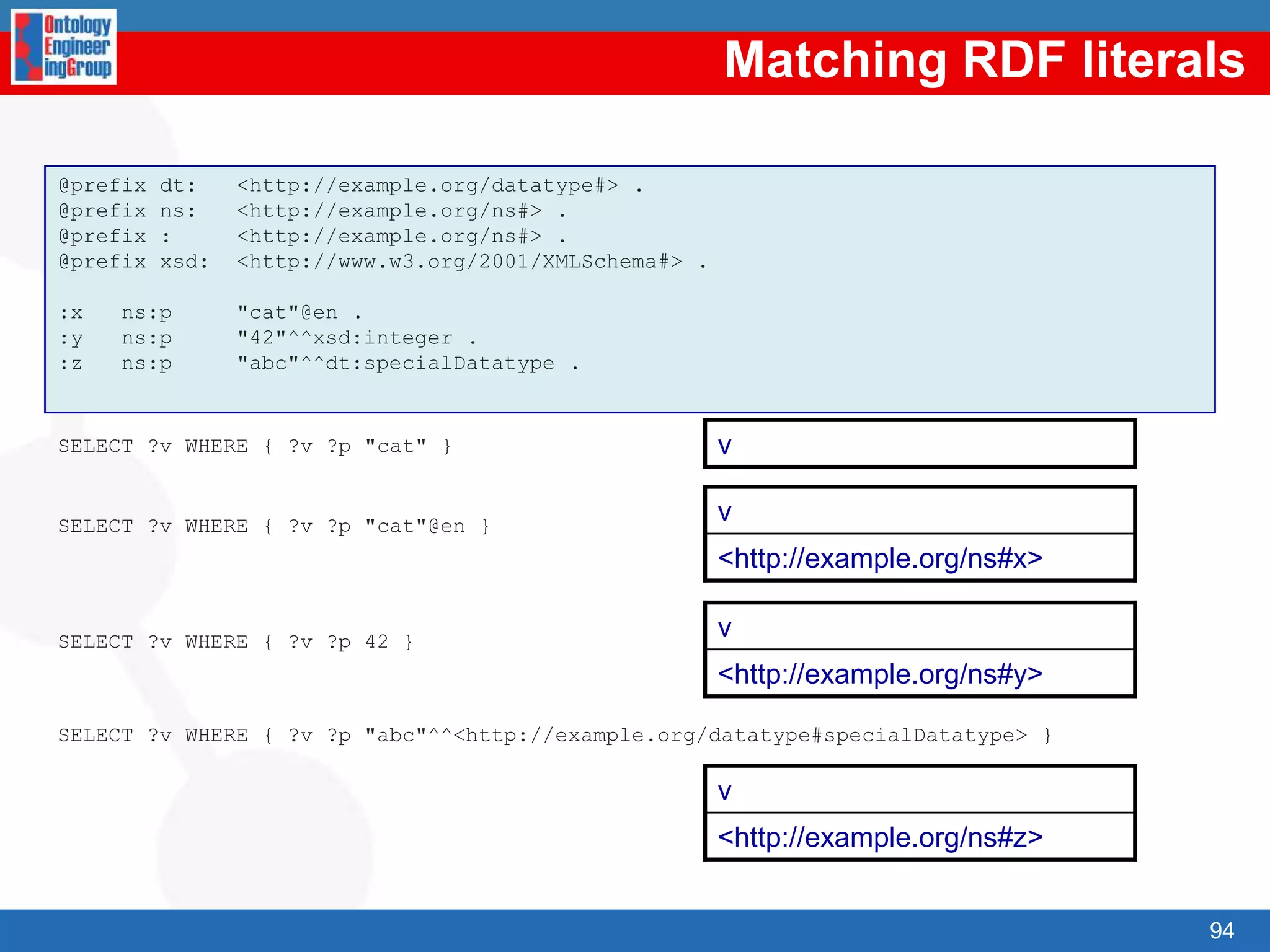This screenshot has width=1270, height=952.
Task: Click the http://example.org/ns#x result link
Action: 879,558
